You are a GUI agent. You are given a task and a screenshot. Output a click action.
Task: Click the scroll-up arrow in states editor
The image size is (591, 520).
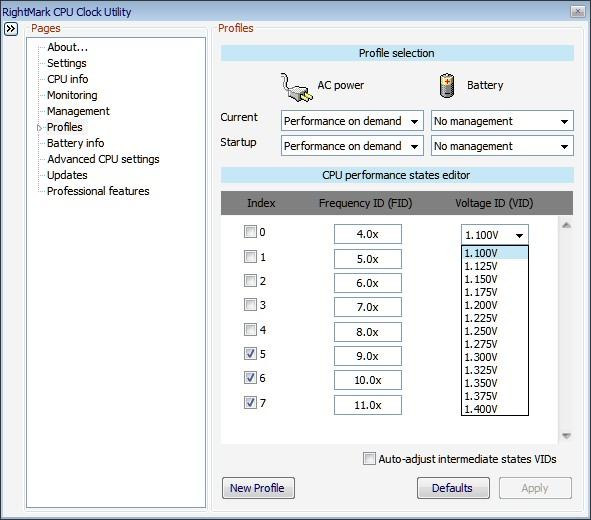[566, 225]
